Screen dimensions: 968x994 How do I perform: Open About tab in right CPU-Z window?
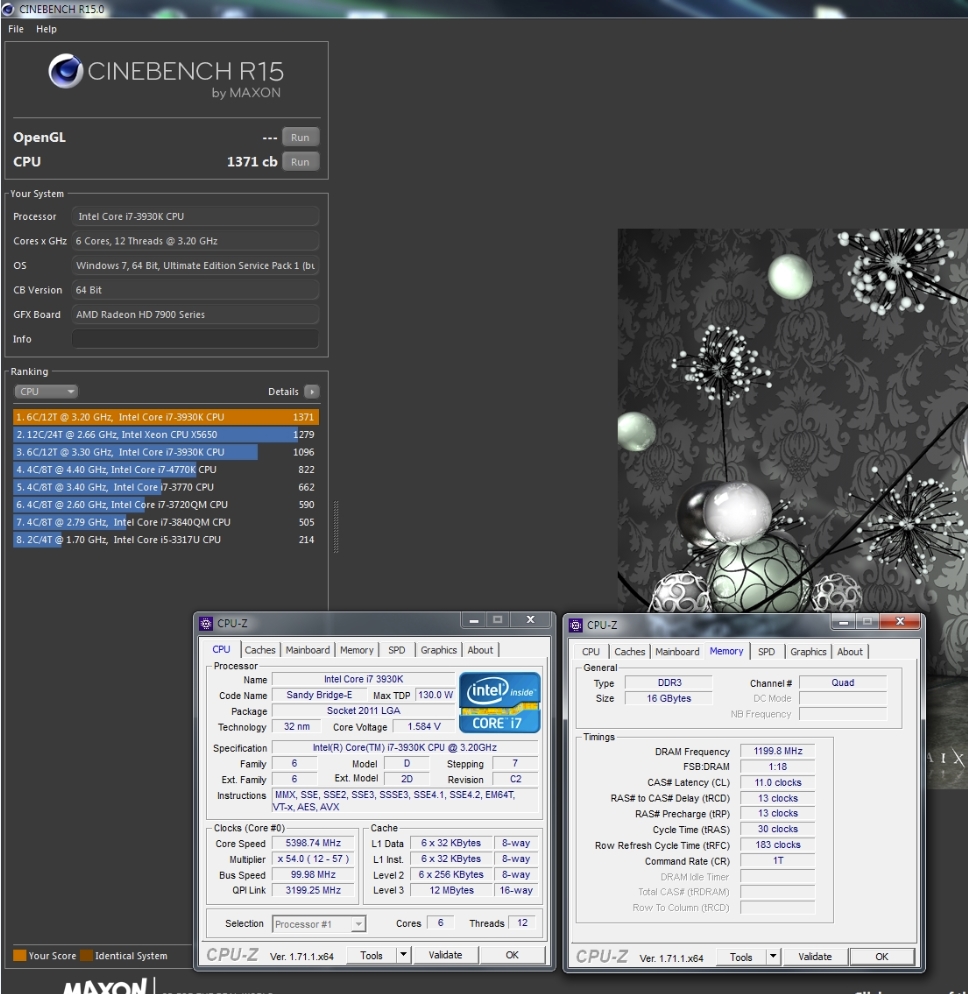(x=850, y=652)
